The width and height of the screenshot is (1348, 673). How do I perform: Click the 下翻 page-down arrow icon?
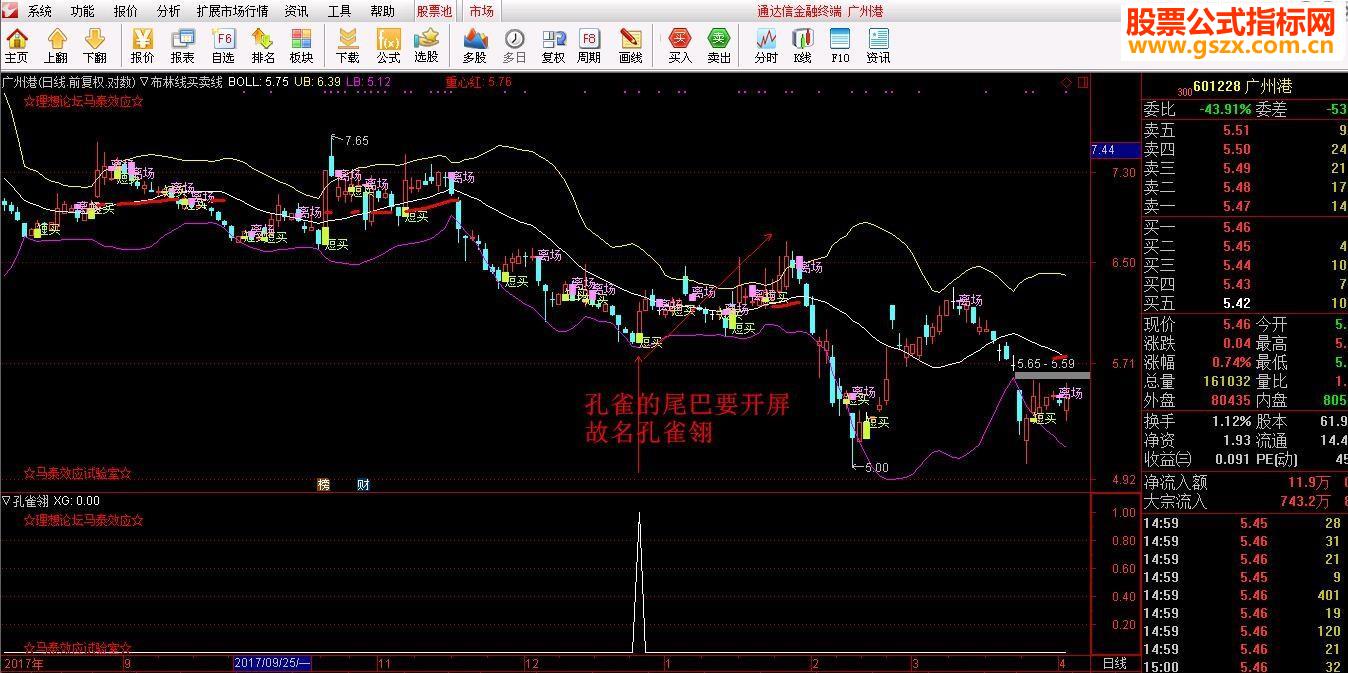point(94,46)
